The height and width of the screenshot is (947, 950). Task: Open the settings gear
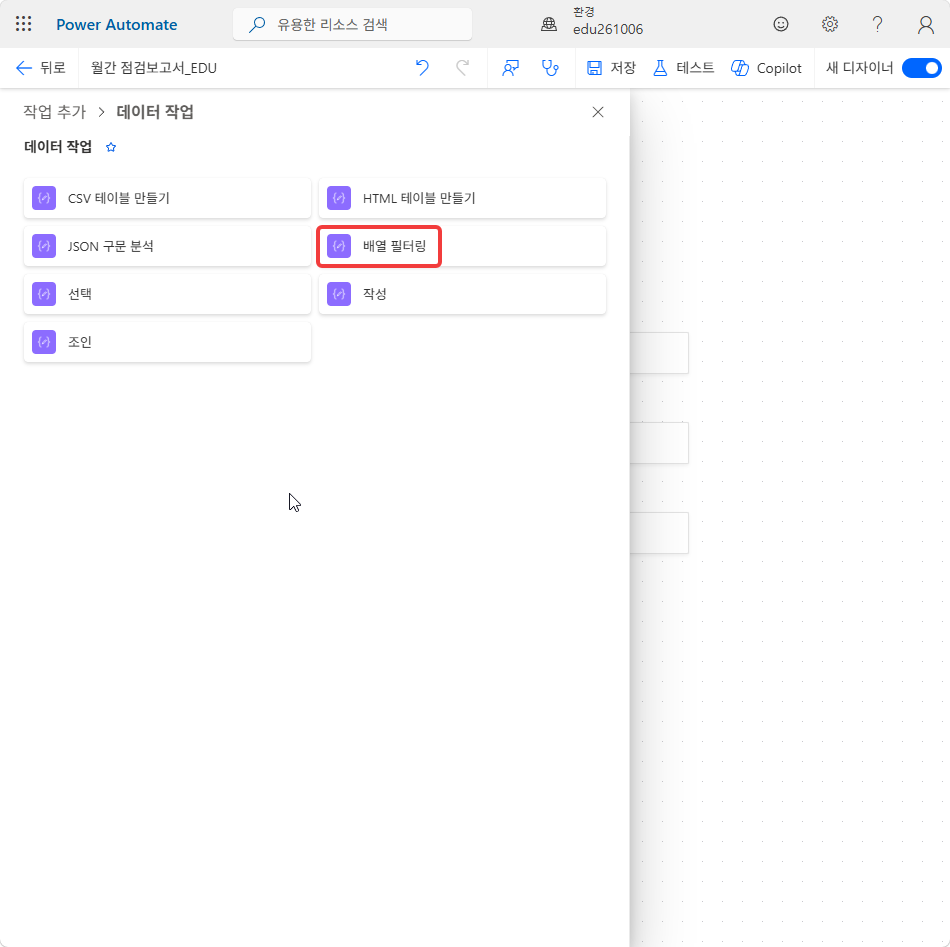coord(829,24)
